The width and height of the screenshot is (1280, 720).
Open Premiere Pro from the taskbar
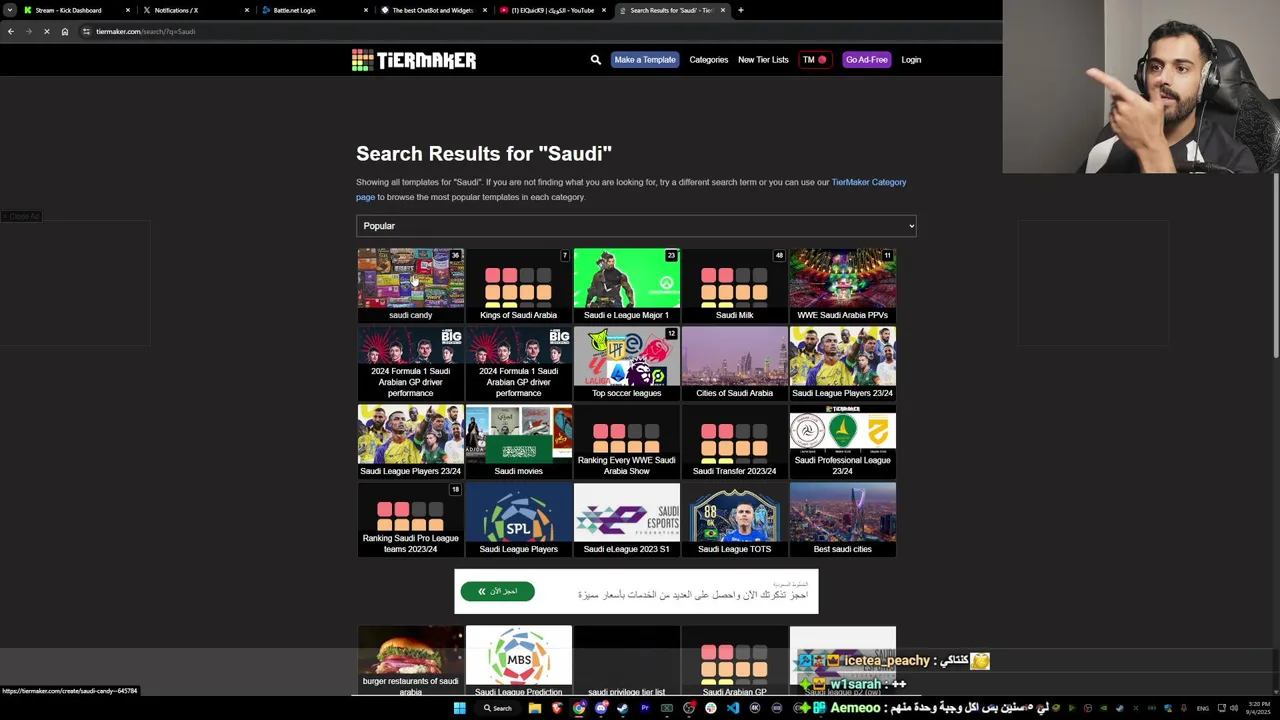click(645, 709)
